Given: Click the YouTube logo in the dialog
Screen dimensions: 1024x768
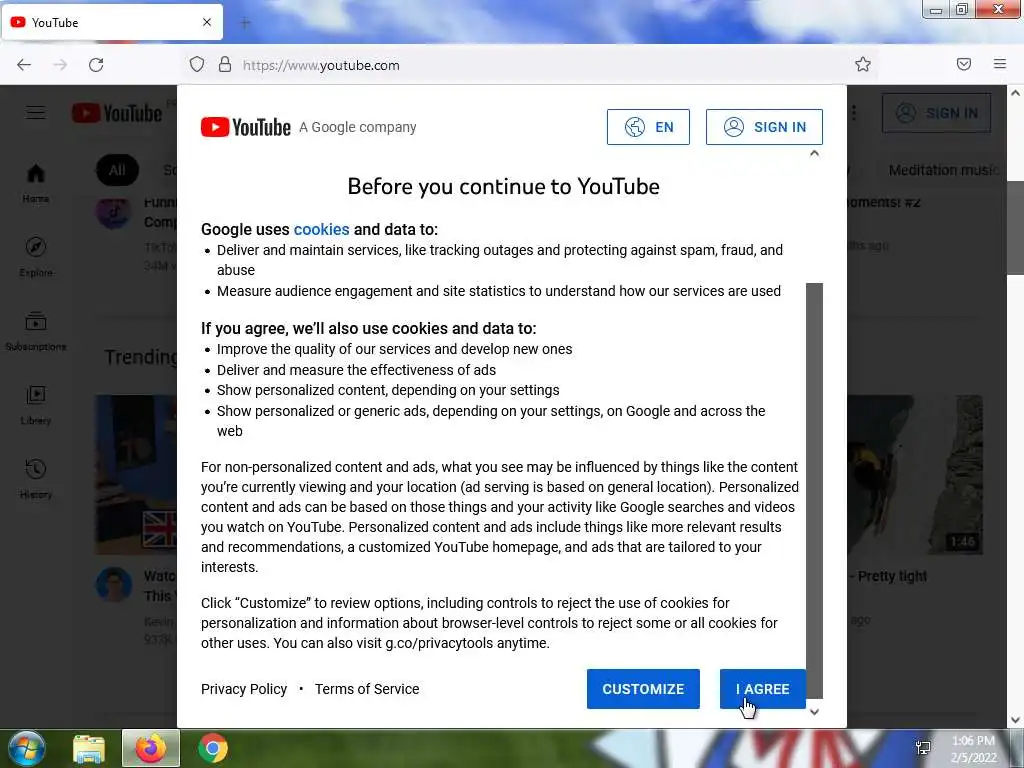Looking at the screenshot, I should pos(246,127).
